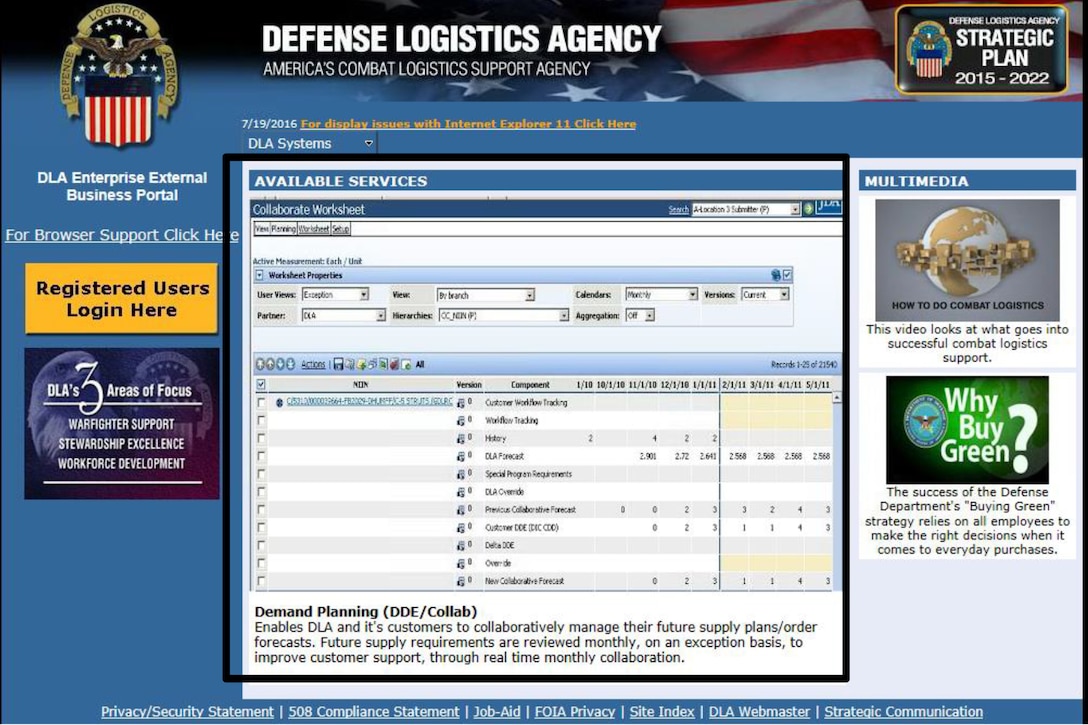This screenshot has width=1088, height=725.
Task: Click the last page navigation arrow icon
Action: pos(290,364)
